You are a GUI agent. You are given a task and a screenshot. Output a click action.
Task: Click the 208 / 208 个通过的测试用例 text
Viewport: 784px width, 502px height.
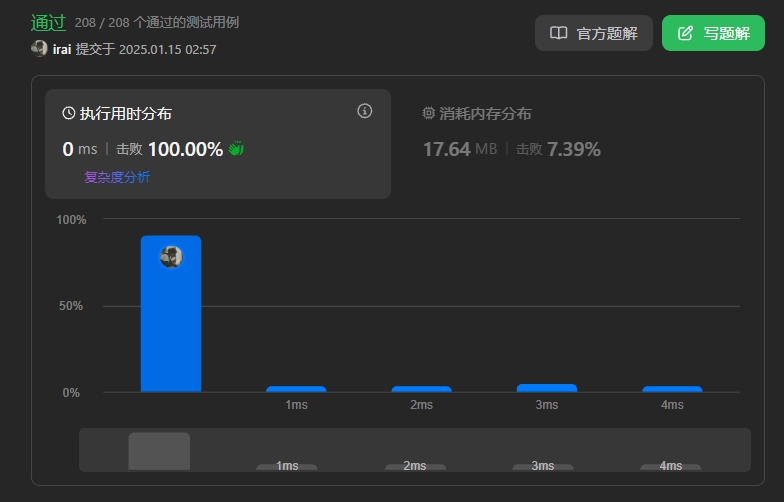click(x=156, y=22)
